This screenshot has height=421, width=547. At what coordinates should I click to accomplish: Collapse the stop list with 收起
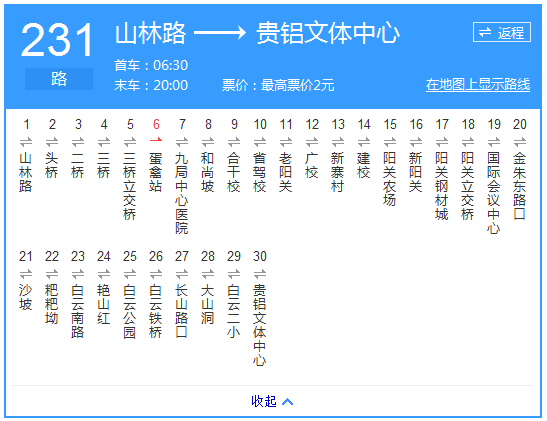click(272, 401)
